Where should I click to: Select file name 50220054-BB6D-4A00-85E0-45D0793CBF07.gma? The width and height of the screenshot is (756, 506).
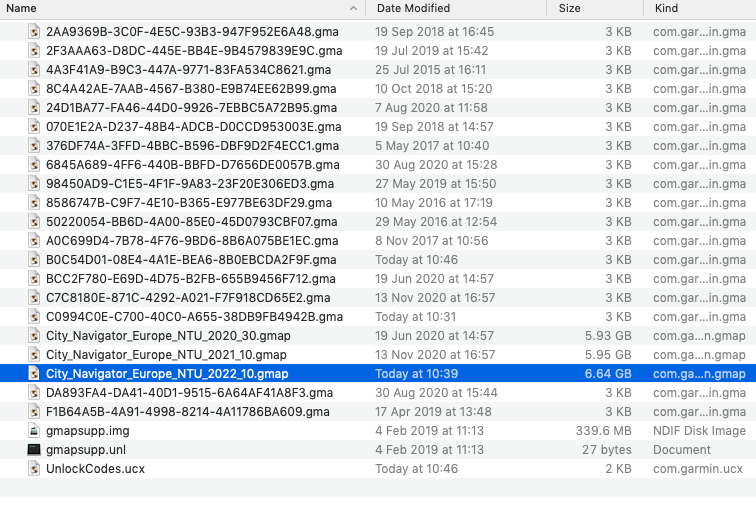(192, 222)
